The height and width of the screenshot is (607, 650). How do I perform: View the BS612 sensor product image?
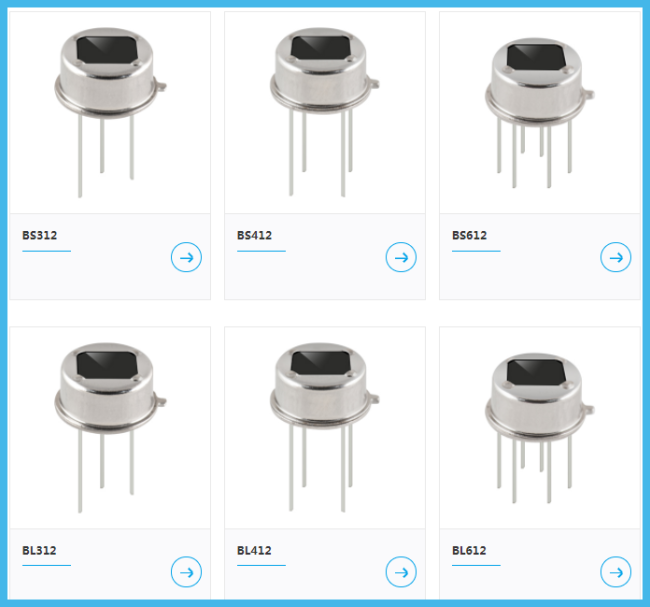click(540, 112)
